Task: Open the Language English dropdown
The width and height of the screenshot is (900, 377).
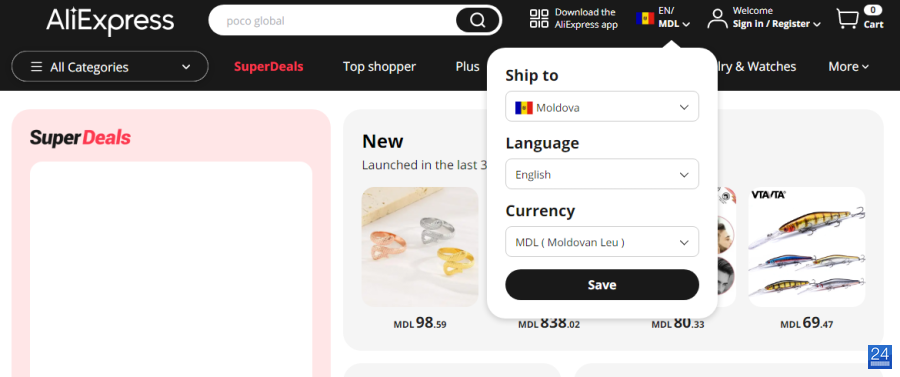Action: (x=602, y=174)
